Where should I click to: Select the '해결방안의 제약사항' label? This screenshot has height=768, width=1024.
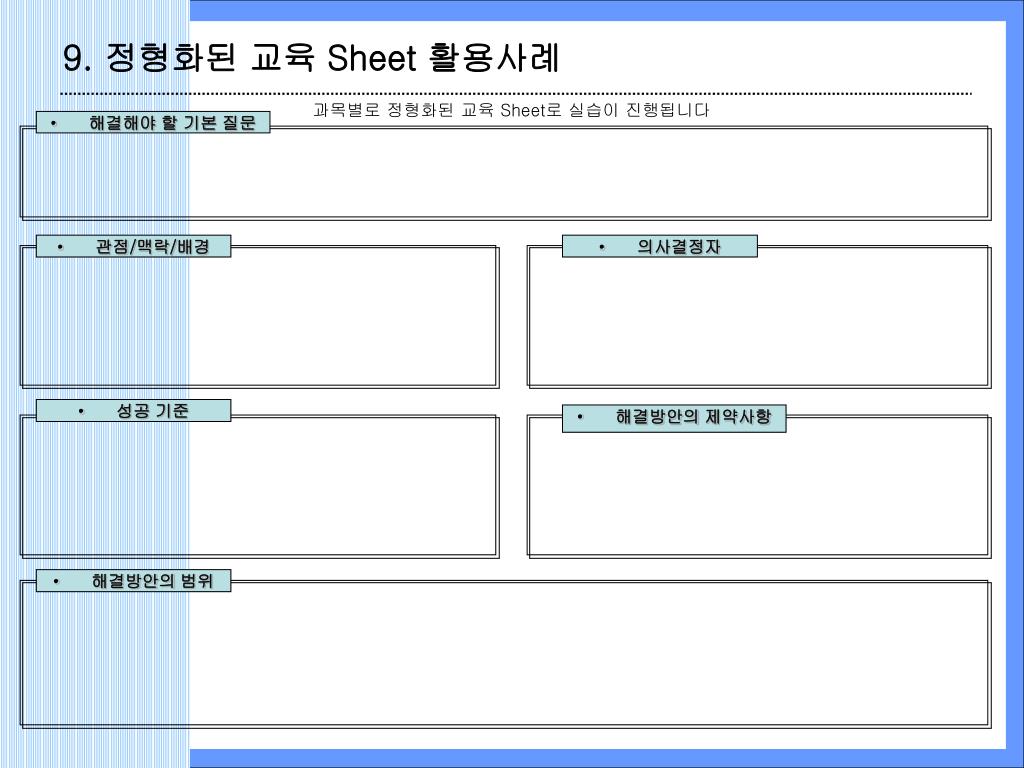tap(674, 418)
